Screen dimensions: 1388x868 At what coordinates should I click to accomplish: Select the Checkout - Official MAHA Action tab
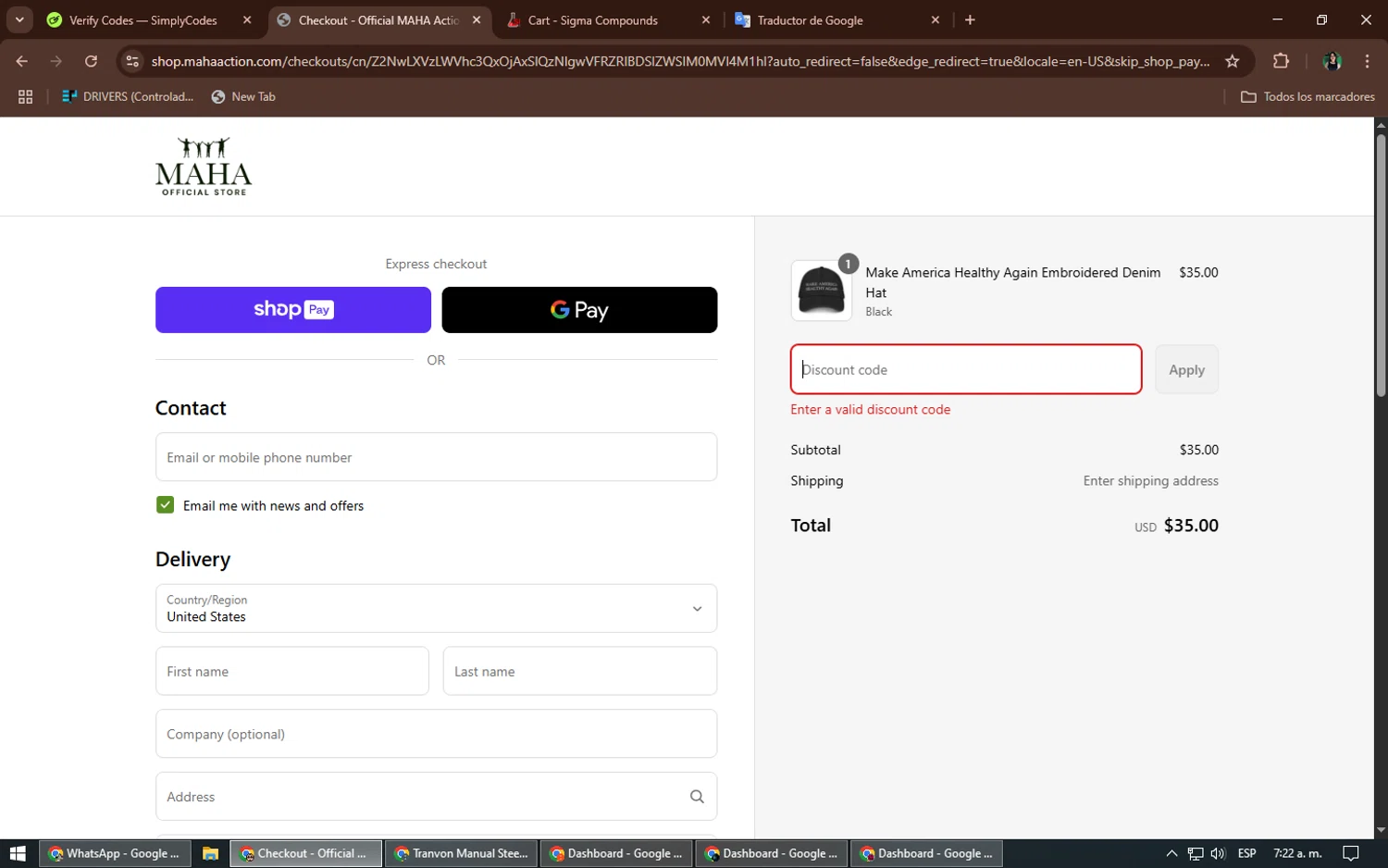(x=378, y=20)
